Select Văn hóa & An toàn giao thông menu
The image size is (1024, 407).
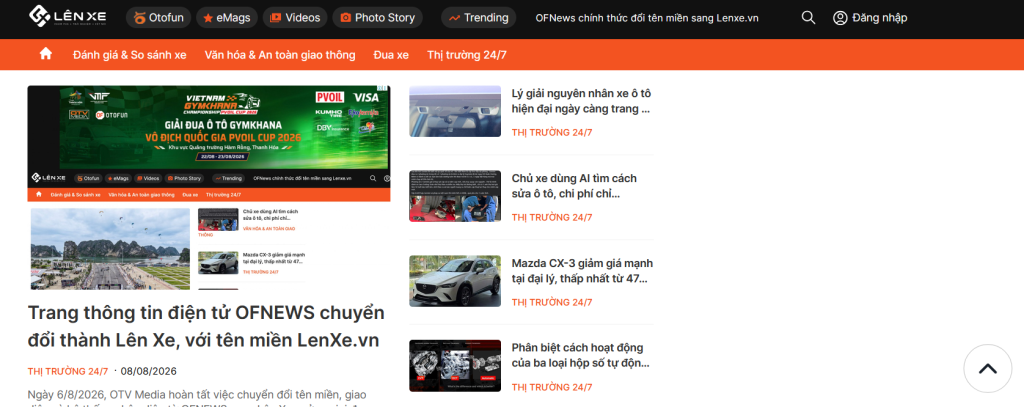tap(280, 55)
